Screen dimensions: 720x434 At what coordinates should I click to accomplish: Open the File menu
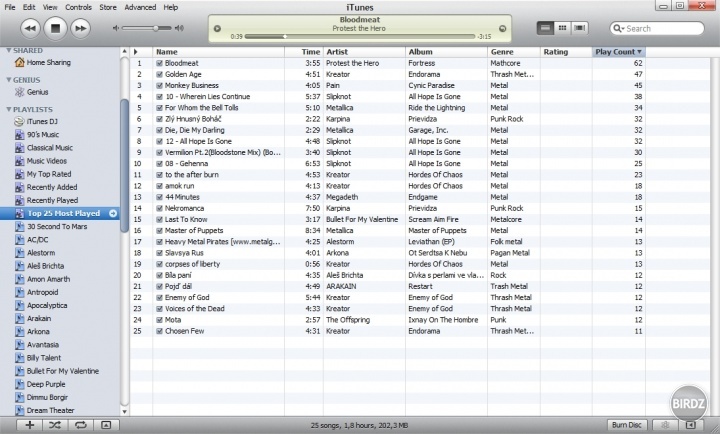click(10, 7)
